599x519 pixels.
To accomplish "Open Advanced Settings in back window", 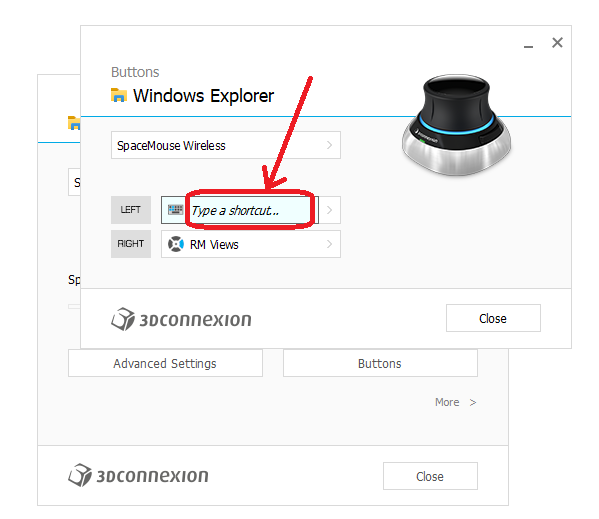I will (x=165, y=363).
